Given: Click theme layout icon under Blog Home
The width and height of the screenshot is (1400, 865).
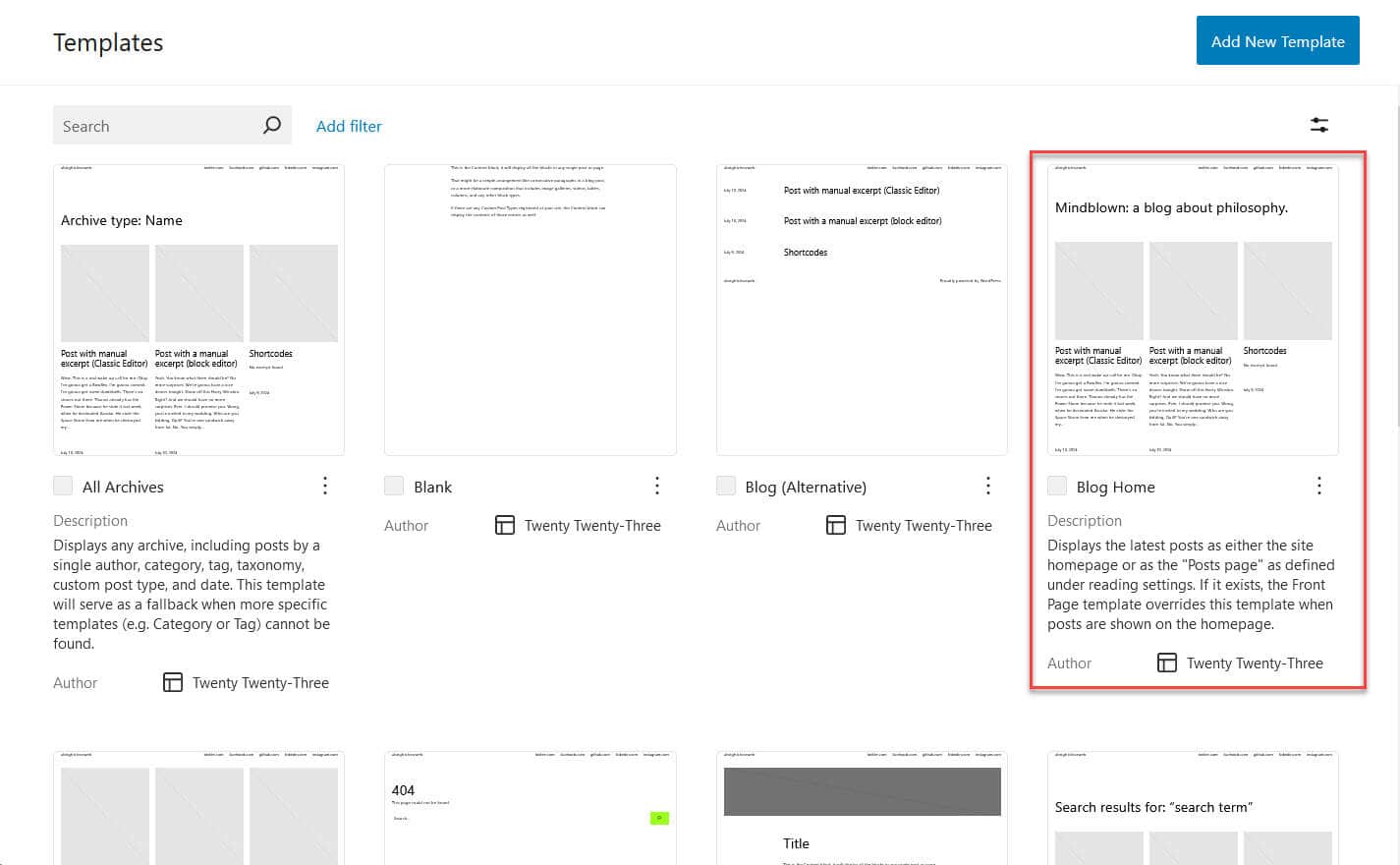Looking at the screenshot, I should pyautogui.click(x=1167, y=663).
